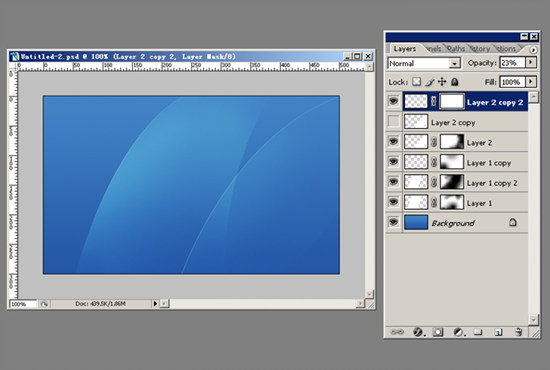Click Delete layer trash icon
Viewport: 550px width, 370px height.
(518, 332)
